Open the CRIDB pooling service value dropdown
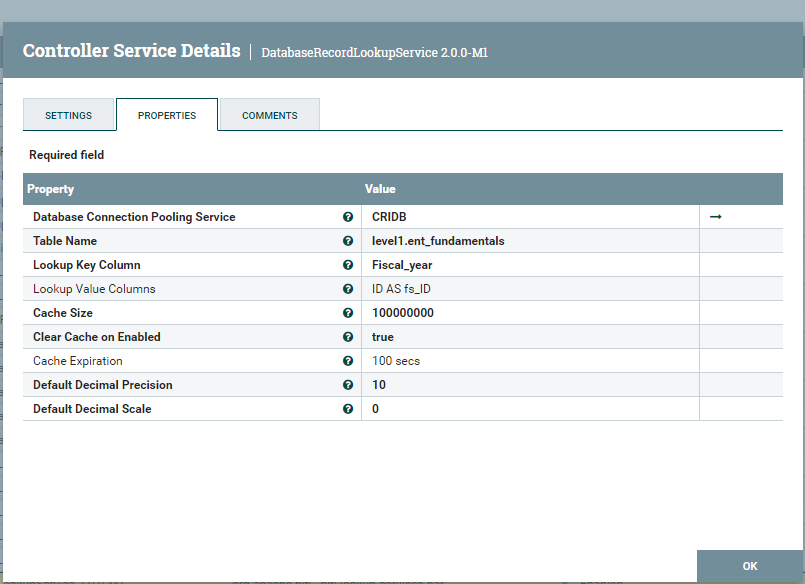The image size is (805, 584). (530, 217)
